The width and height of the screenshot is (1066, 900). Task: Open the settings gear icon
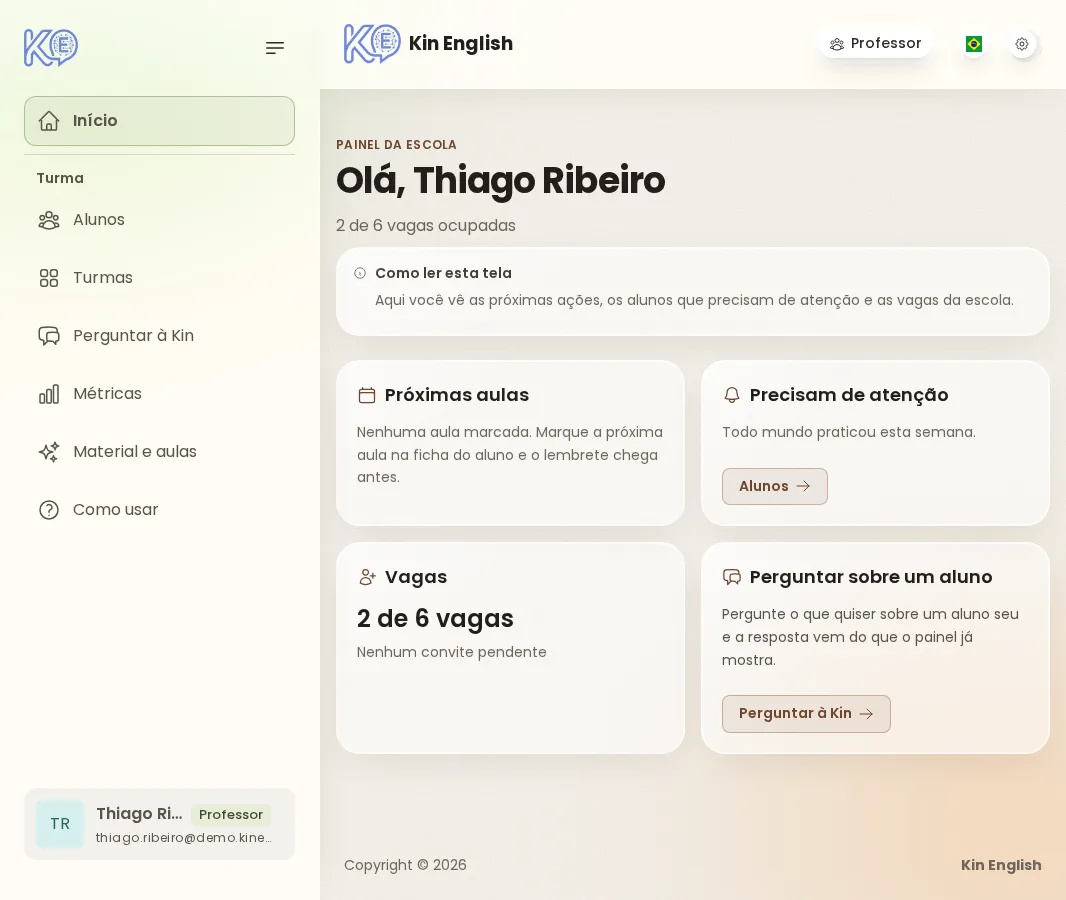click(1022, 44)
